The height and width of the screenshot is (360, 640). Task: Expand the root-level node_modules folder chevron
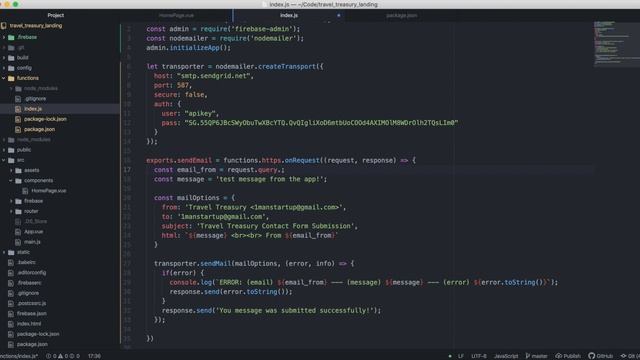click(x=4, y=140)
